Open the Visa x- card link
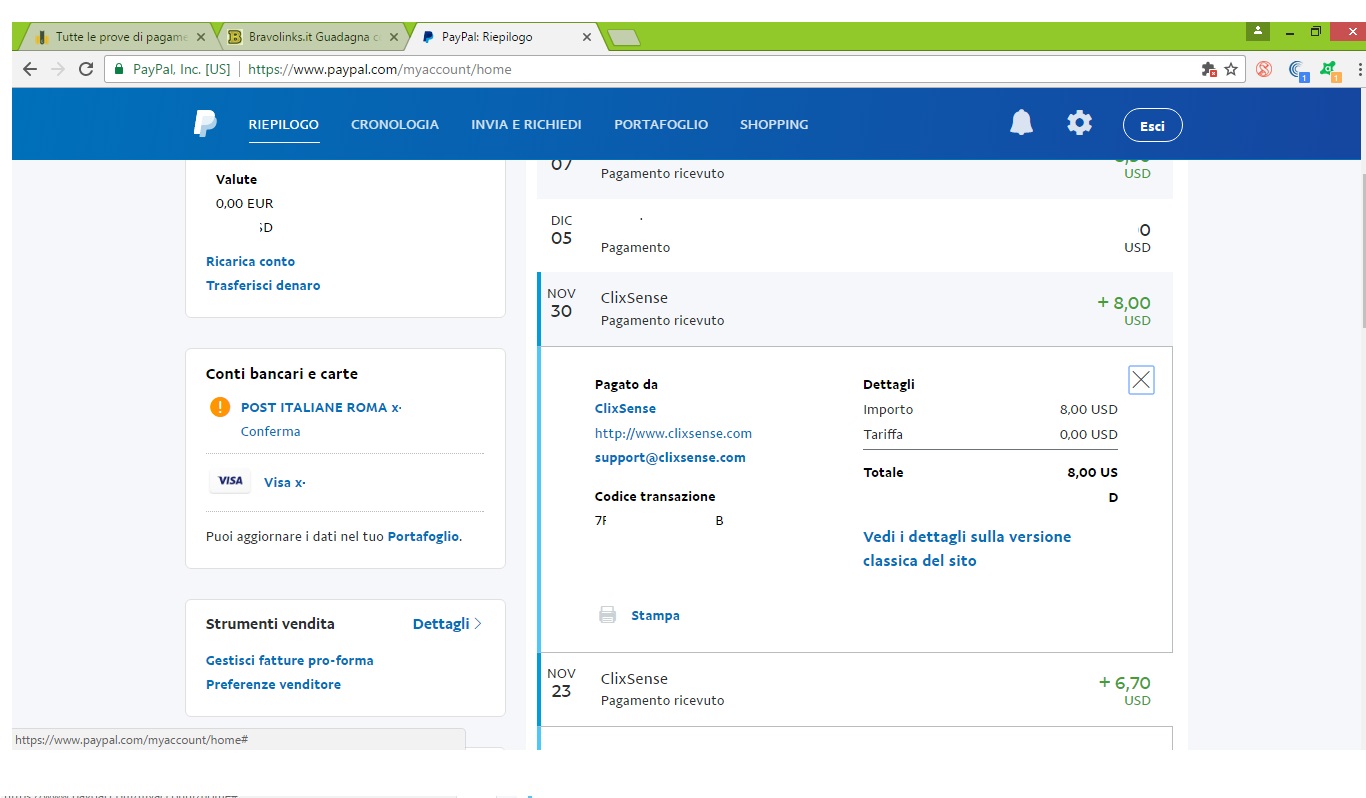 [285, 482]
